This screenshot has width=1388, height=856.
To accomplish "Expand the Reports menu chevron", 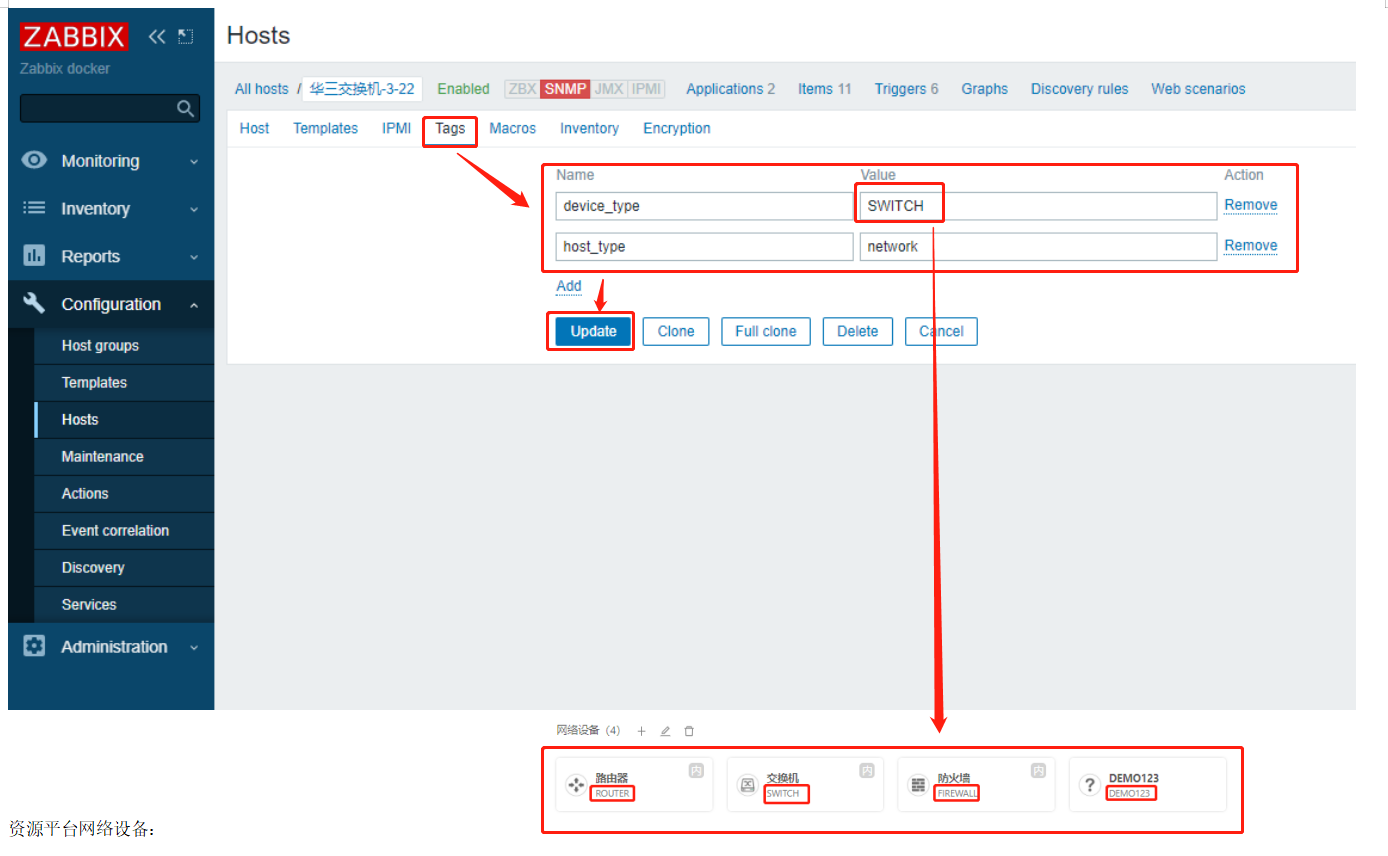I will 194,257.
